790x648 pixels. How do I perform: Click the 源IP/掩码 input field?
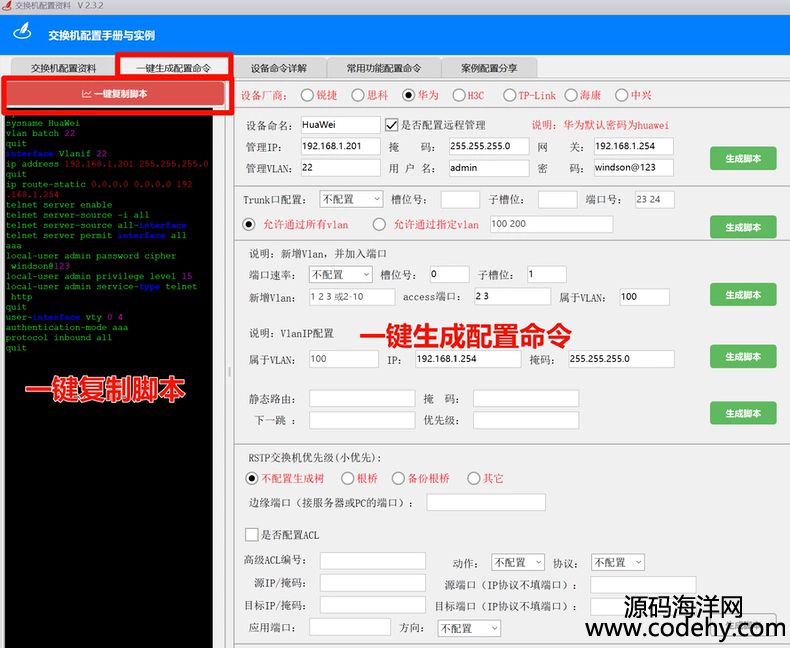[x=373, y=583]
